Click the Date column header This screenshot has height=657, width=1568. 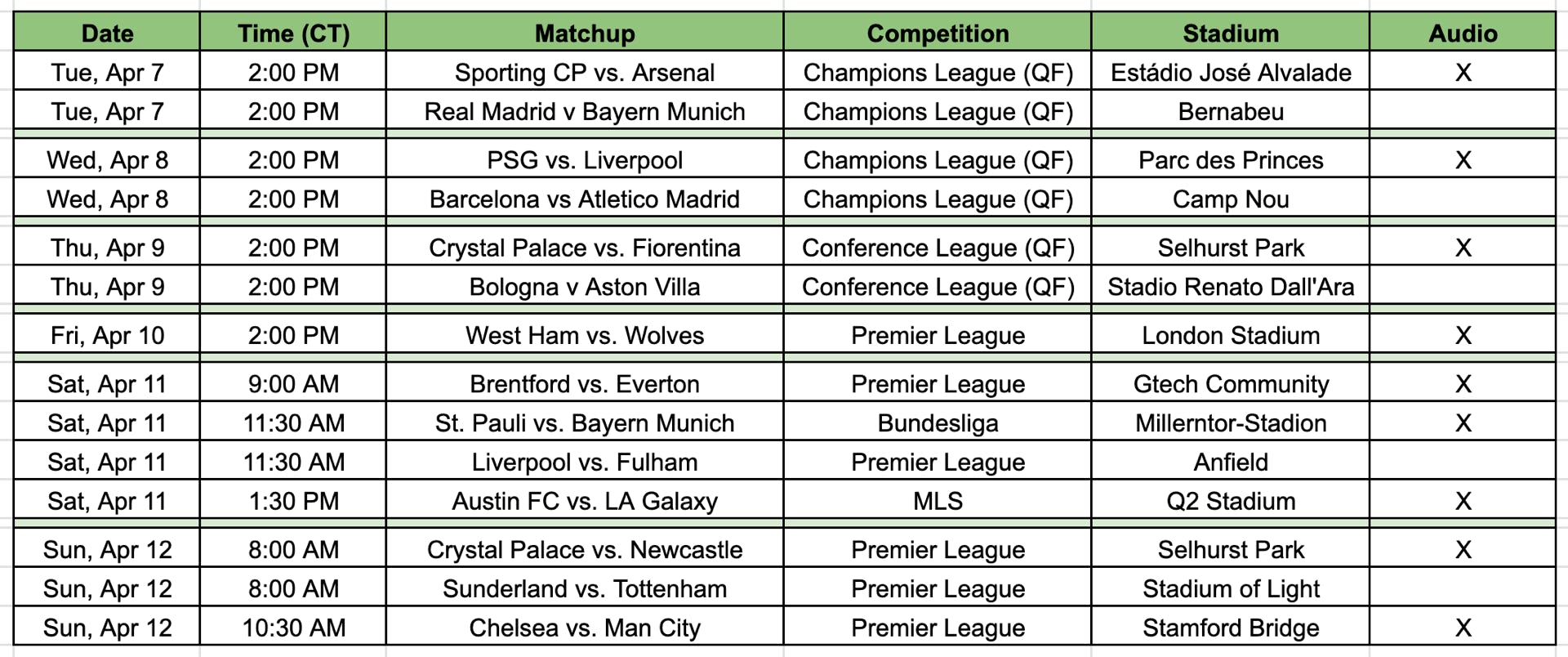(107, 34)
